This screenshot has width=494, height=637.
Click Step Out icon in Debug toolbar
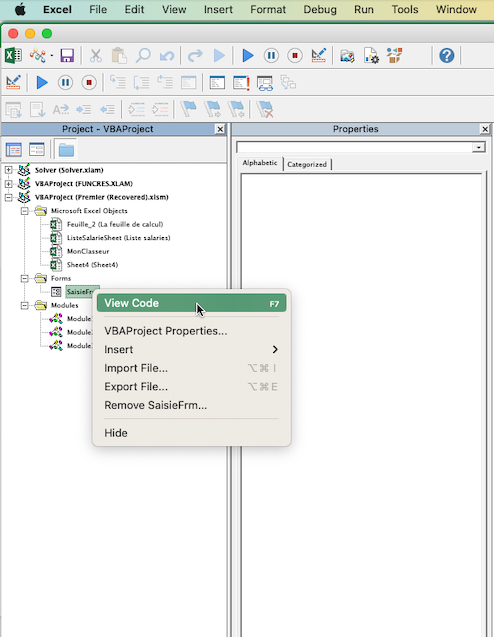click(165, 82)
